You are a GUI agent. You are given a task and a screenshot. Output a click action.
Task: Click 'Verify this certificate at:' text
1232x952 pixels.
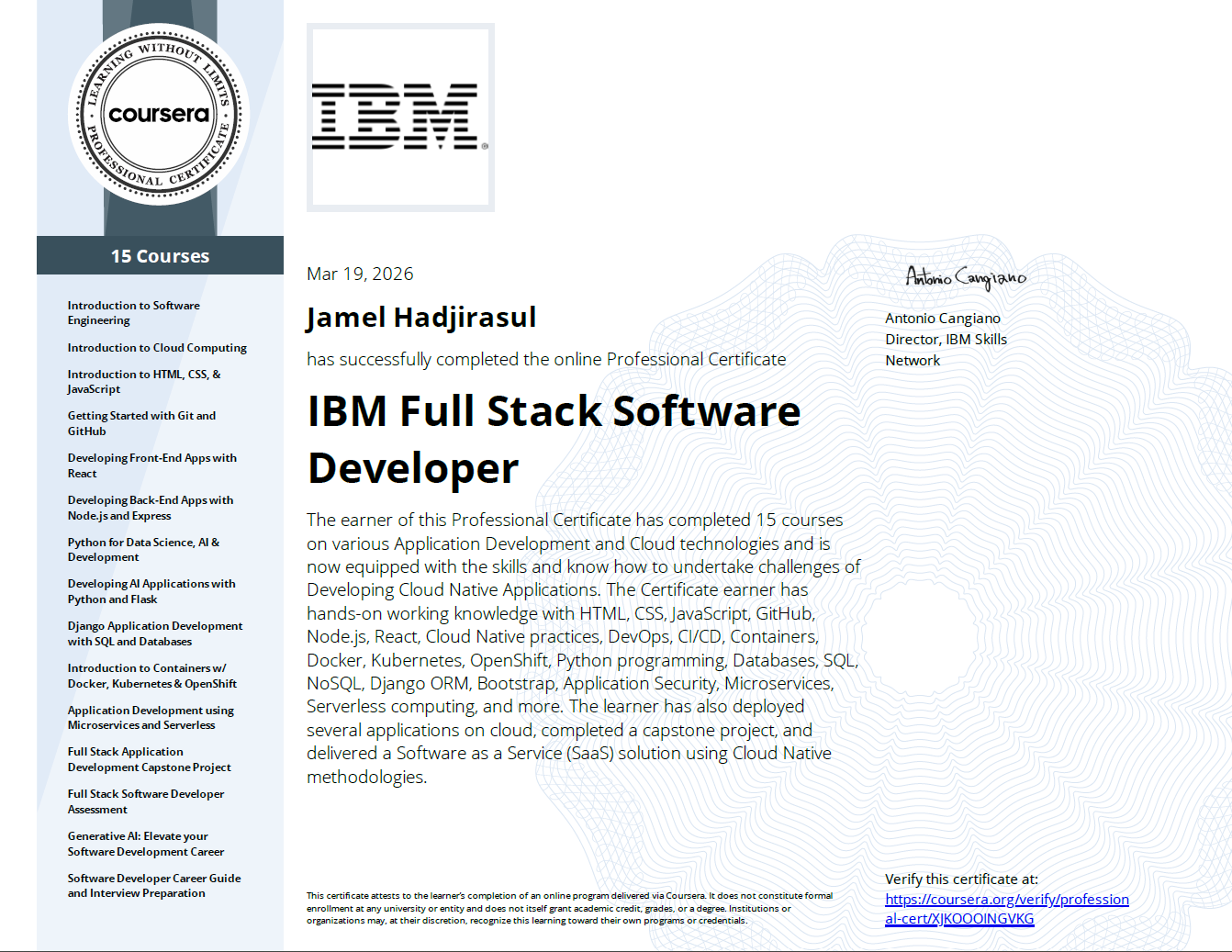pos(960,879)
